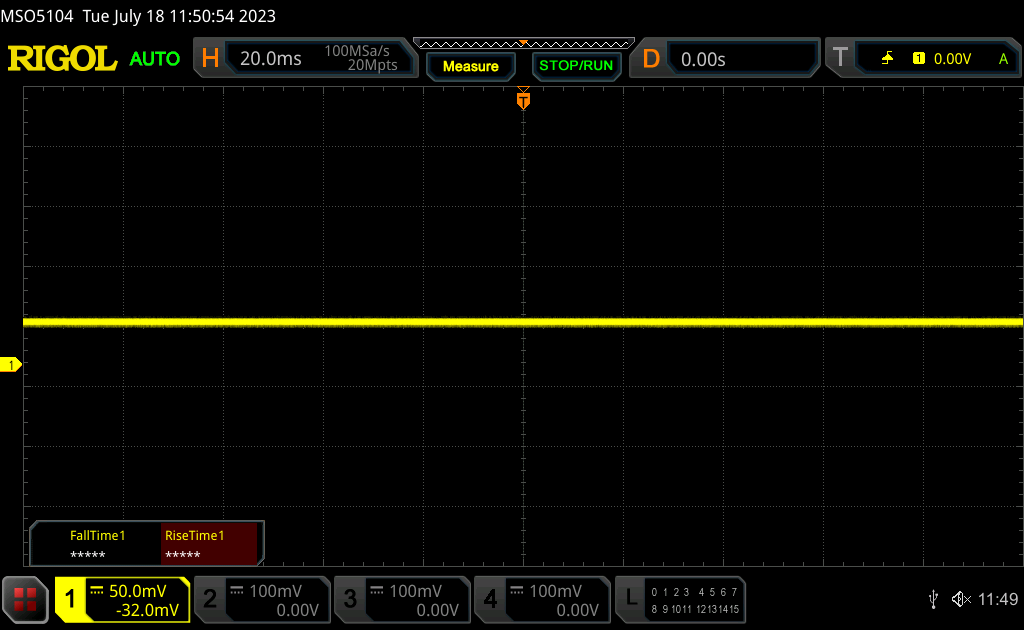Open channel 2 100mV scale setting
The image size is (1024, 630).
click(x=276, y=591)
